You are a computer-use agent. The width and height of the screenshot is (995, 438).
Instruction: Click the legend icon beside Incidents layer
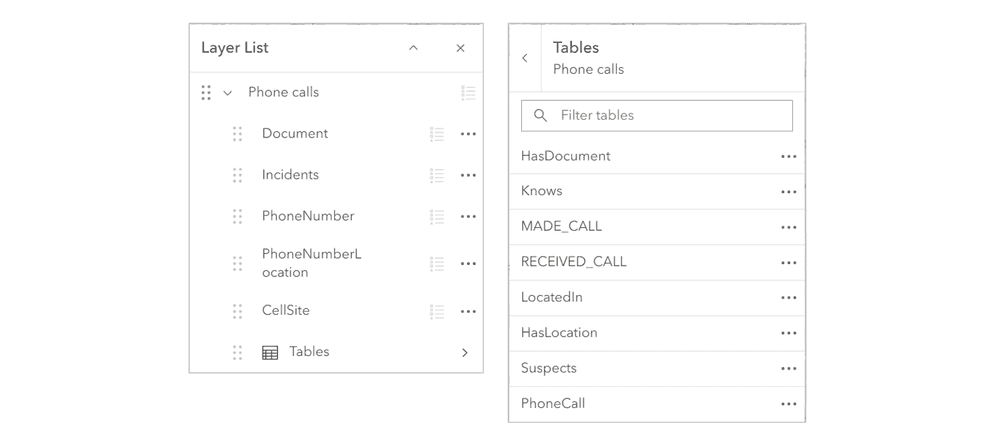(437, 175)
